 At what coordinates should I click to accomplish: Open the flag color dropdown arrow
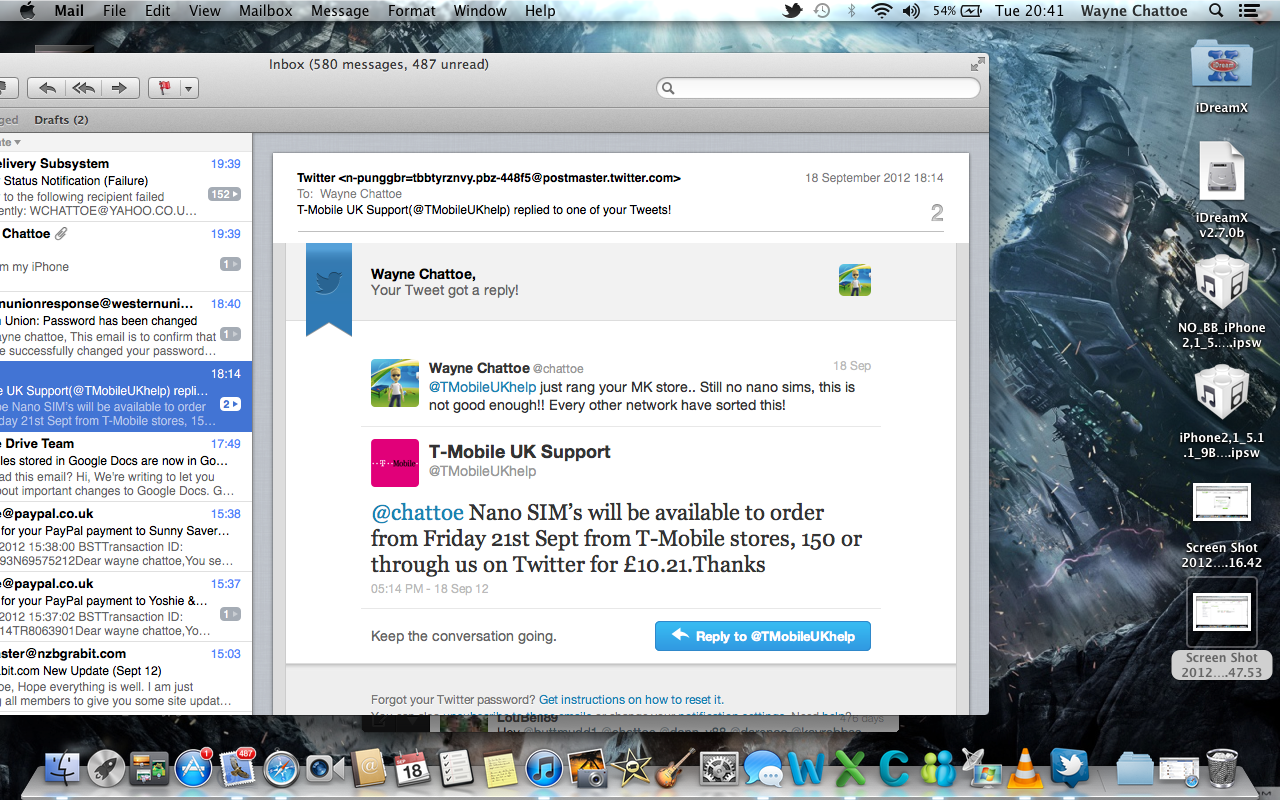click(188, 88)
